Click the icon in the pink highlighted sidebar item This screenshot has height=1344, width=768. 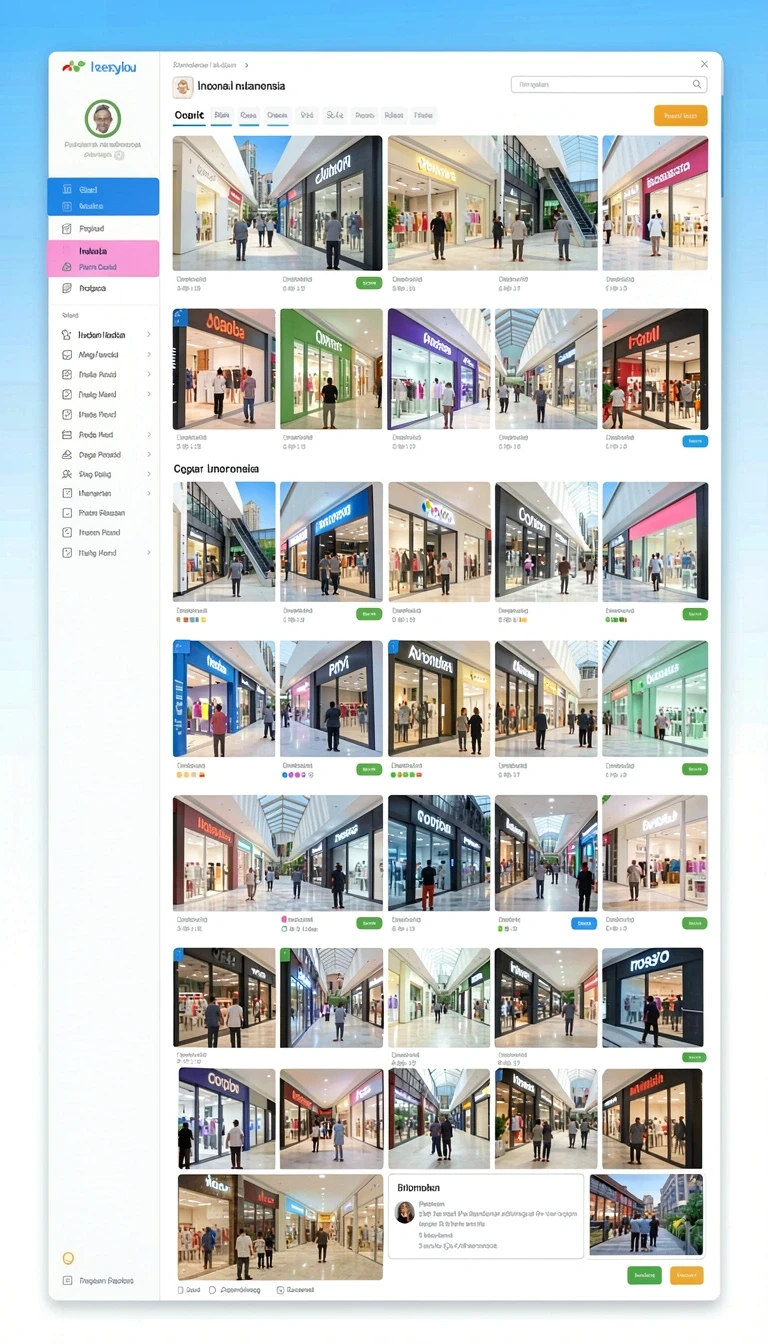click(67, 267)
